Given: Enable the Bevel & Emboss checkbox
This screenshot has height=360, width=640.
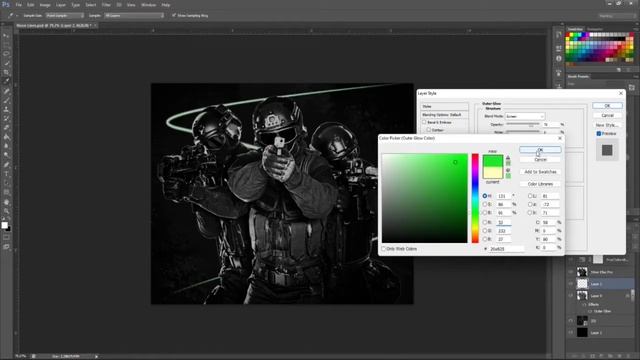Looking at the screenshot, I should click(424, 122).
